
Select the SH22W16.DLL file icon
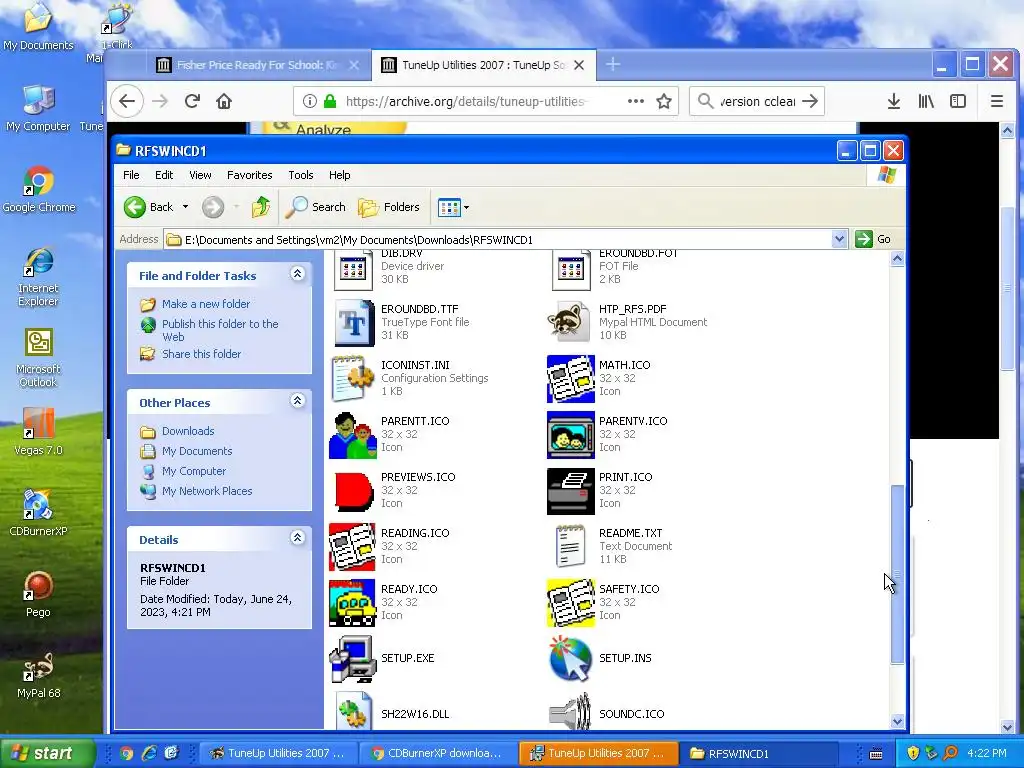pos(353,712)
